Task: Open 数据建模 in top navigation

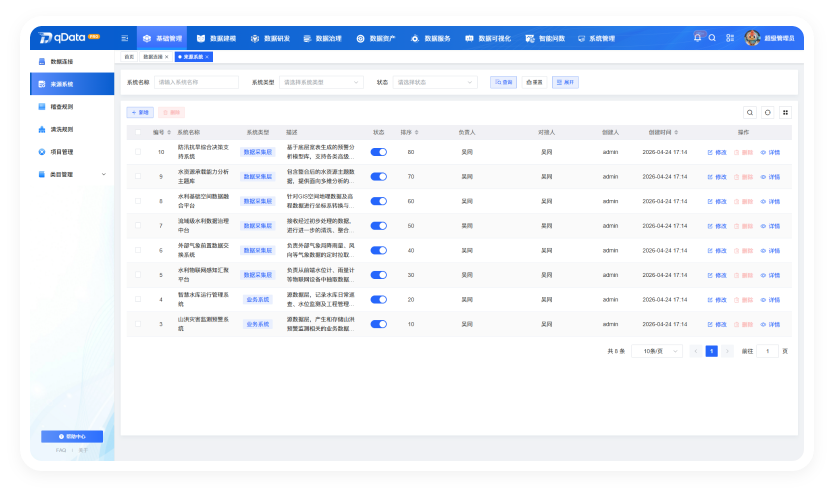Action: (x=216, y=38)
